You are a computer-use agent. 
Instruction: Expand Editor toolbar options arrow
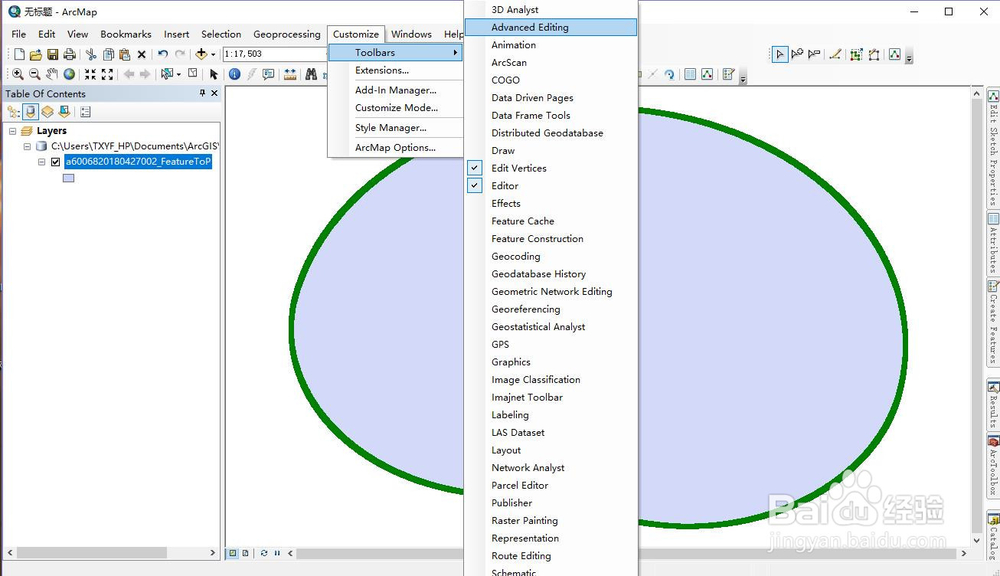743,78
